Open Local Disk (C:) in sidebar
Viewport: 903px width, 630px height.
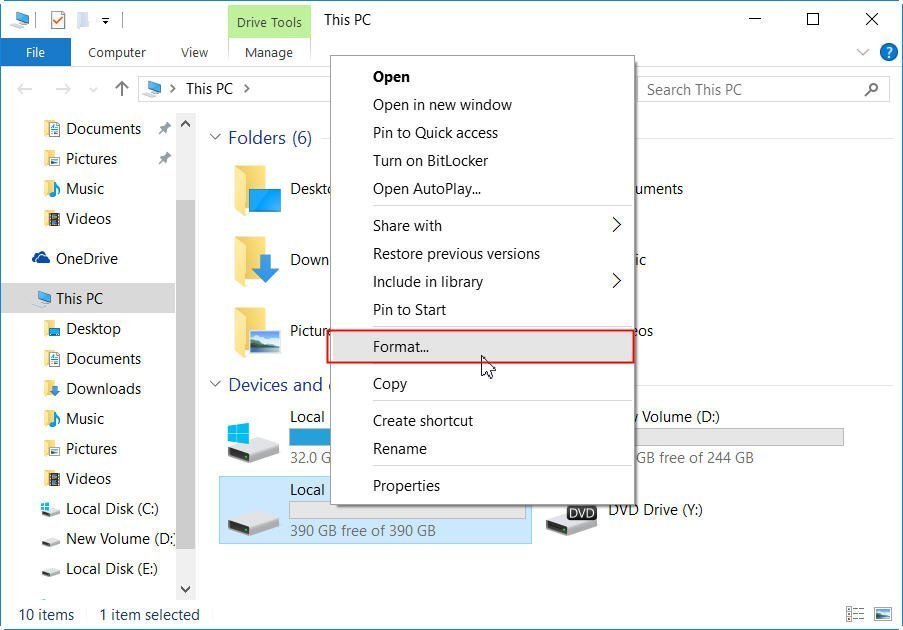[112, 508]
